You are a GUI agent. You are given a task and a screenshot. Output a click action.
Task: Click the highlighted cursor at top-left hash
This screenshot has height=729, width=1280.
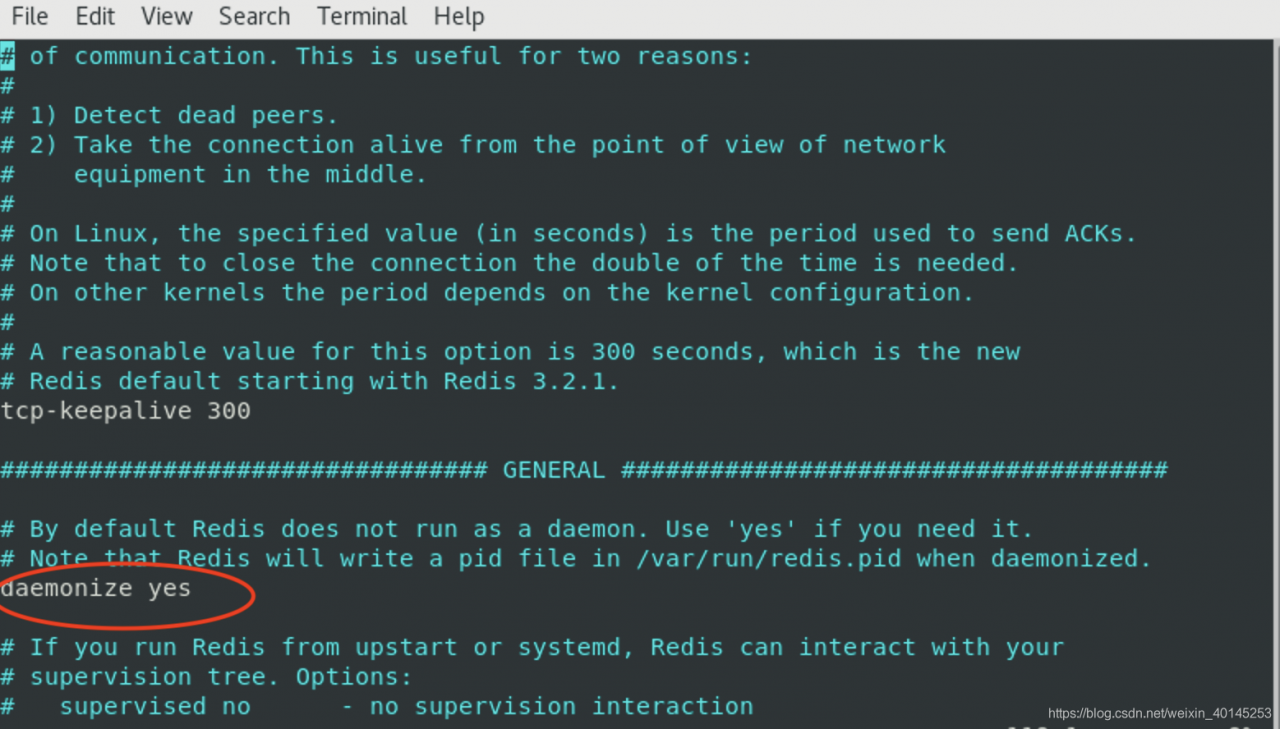(x=7, y=56)
